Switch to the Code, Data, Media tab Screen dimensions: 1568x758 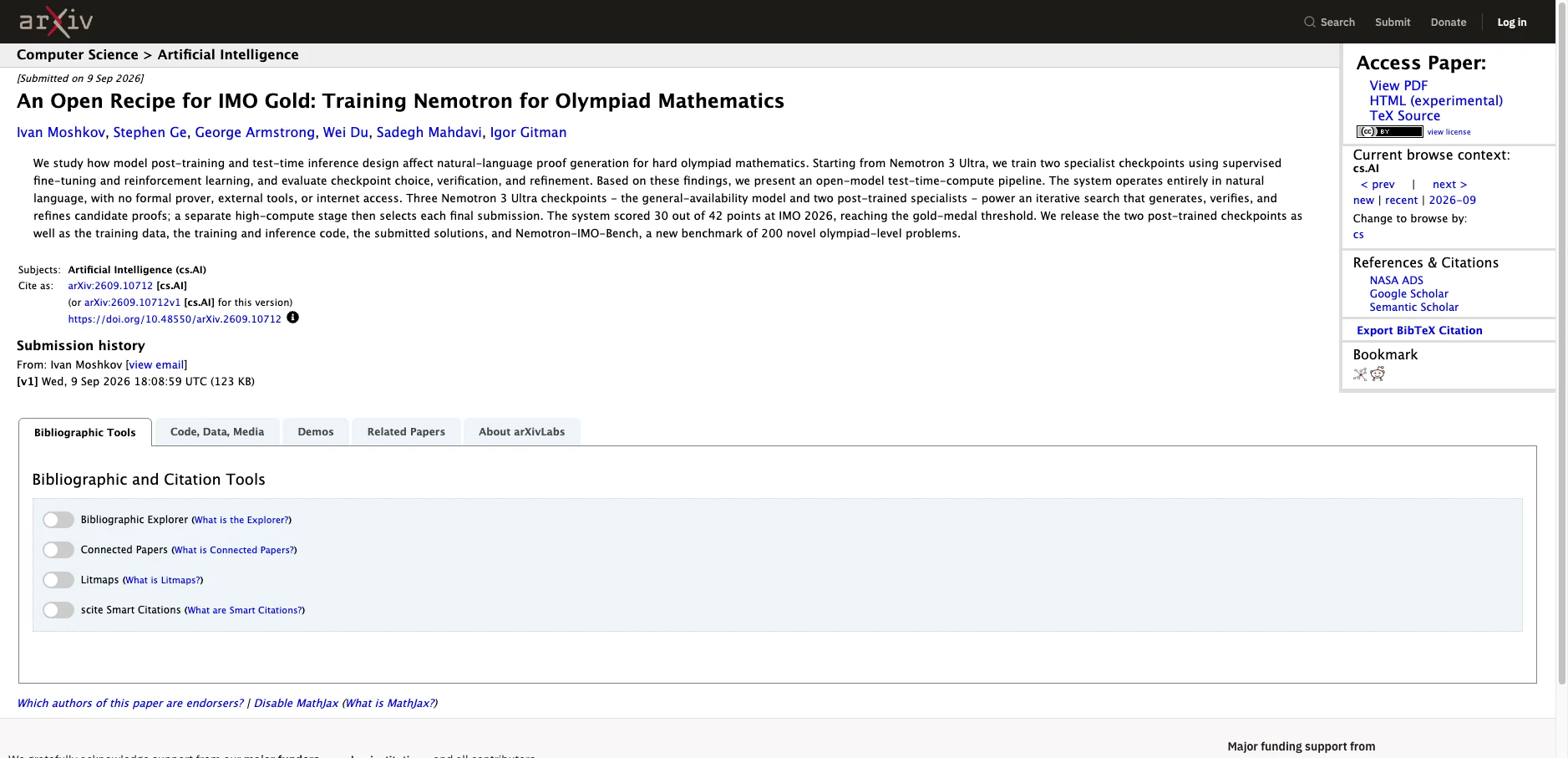[x=217, y=432]
